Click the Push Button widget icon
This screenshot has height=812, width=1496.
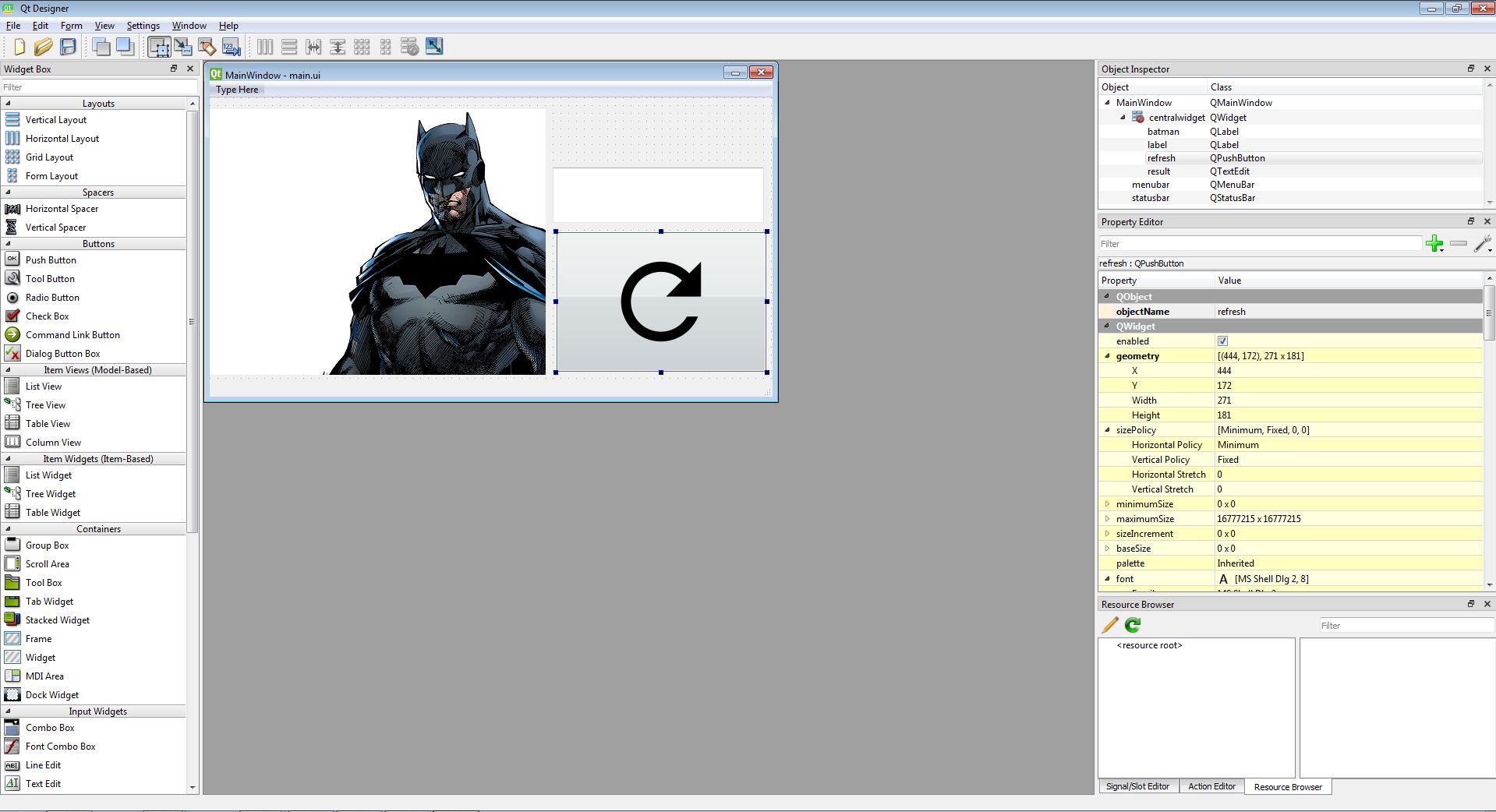click(12, 259)
